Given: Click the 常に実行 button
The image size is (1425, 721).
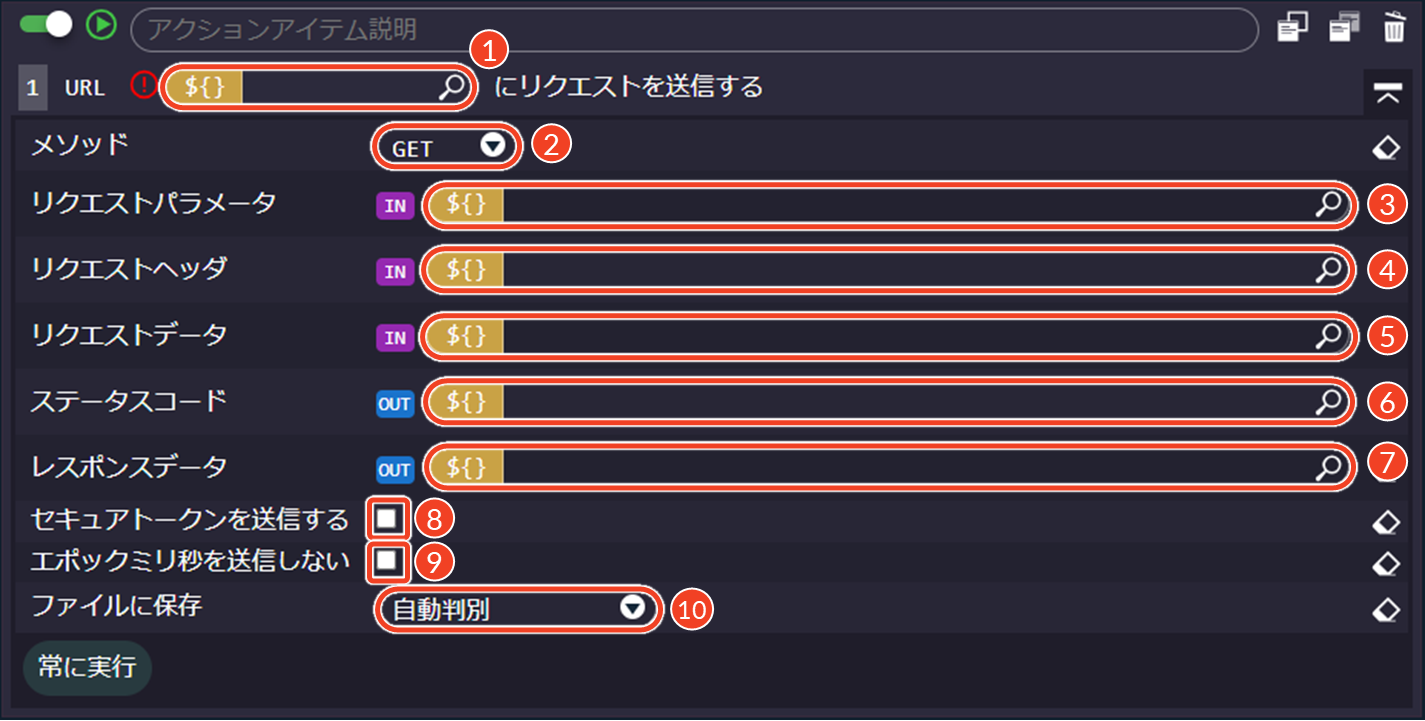Looking at the screenshot, I should [x=87, y=668].
